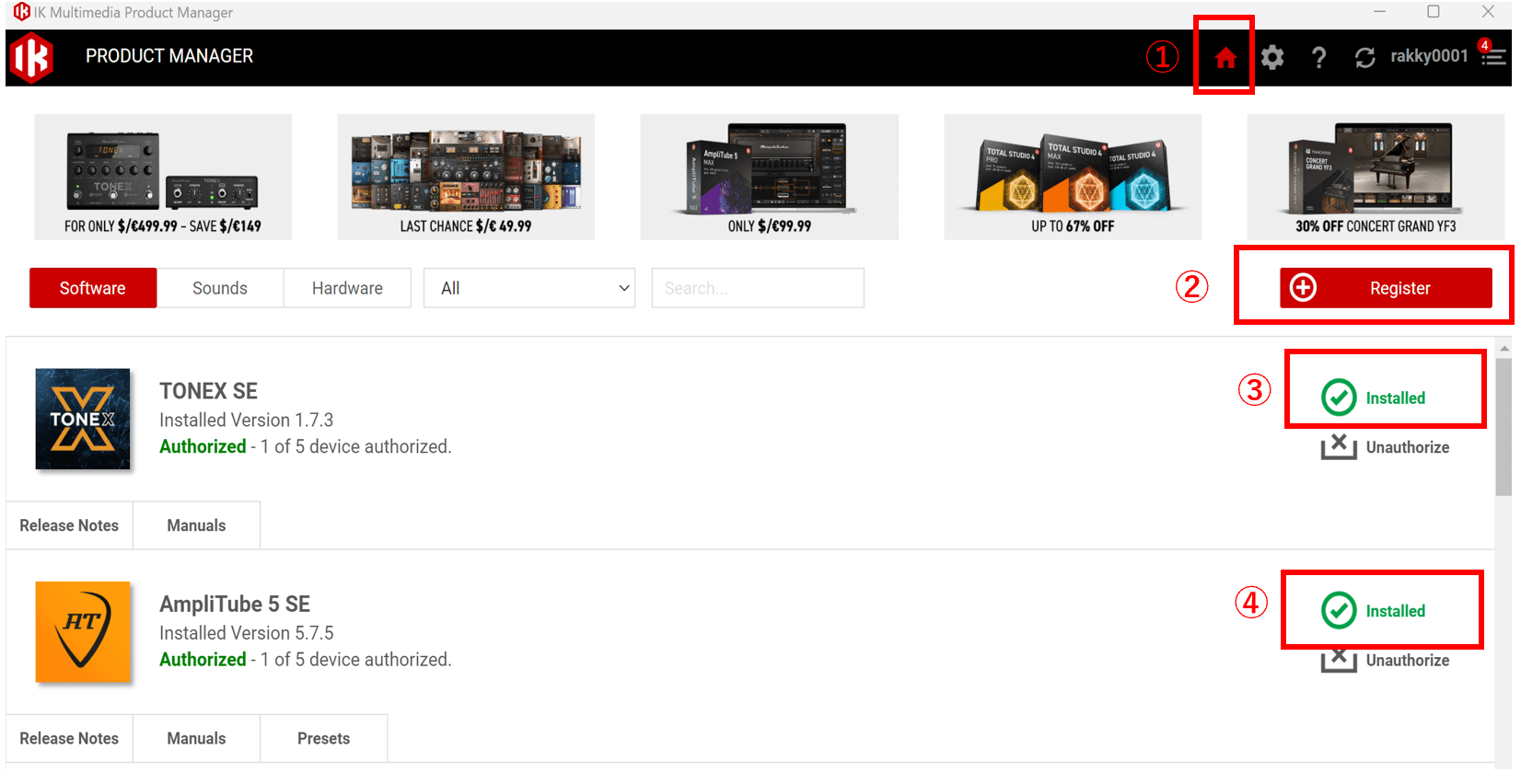Click the TONEX SE product icon
Viewport: 1521px width, 784px height.
tap(83, 419)
